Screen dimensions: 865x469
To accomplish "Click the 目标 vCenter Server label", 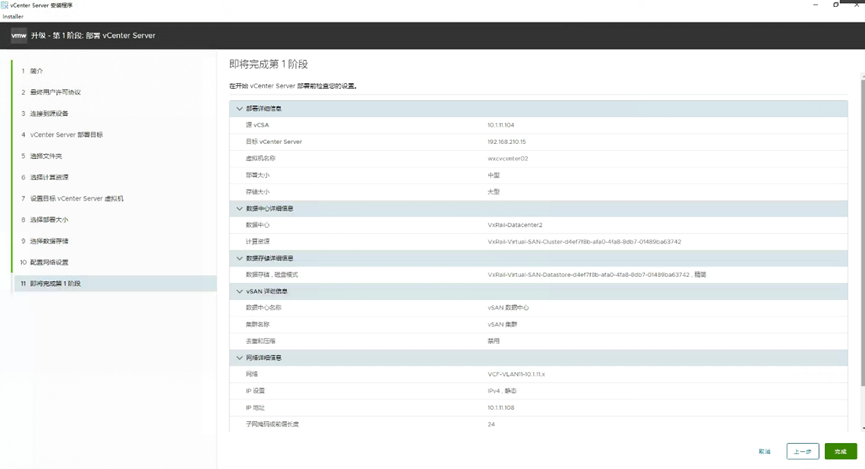I will pos(274,142).
